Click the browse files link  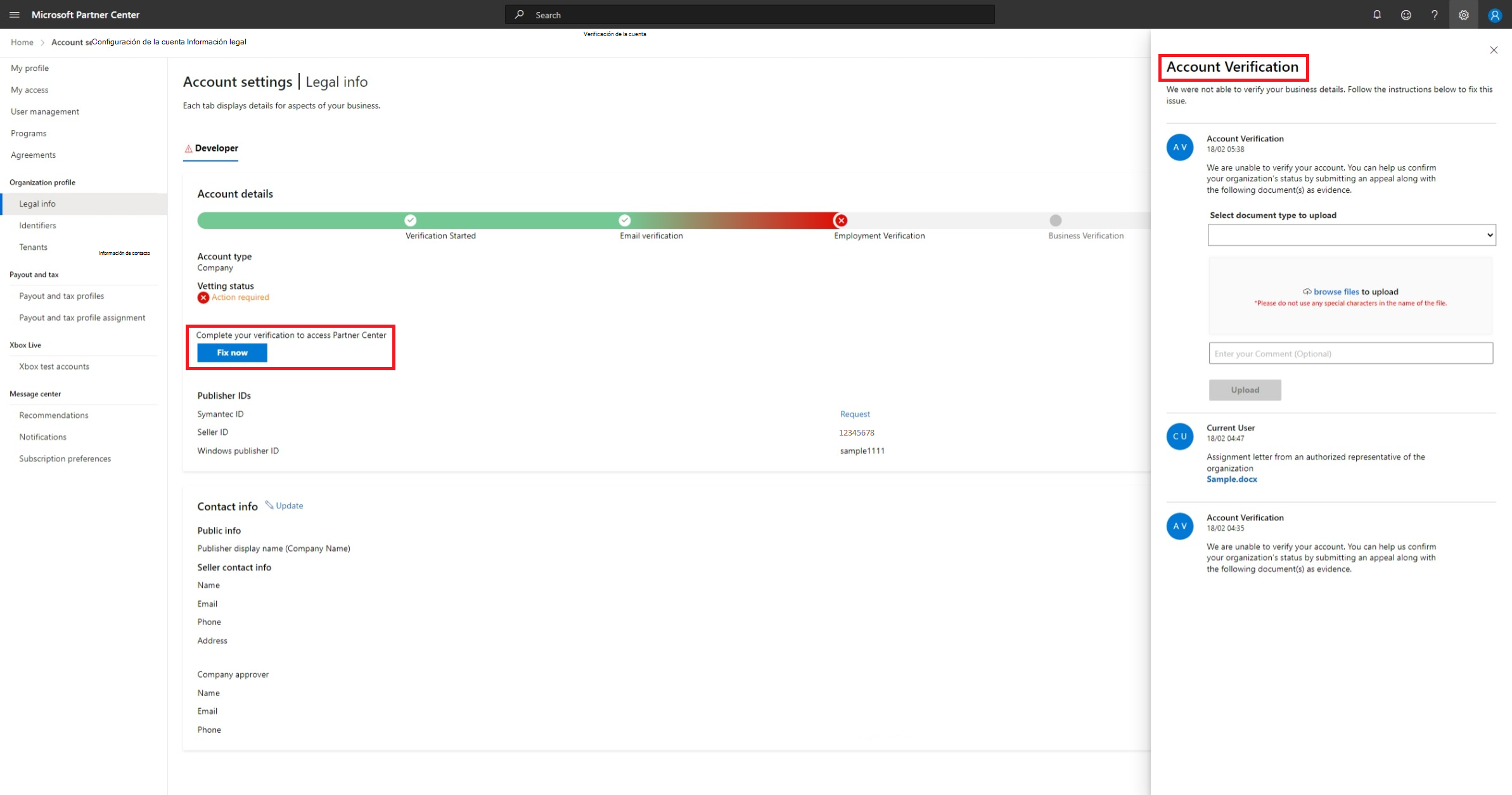[x=1336, y=292]
